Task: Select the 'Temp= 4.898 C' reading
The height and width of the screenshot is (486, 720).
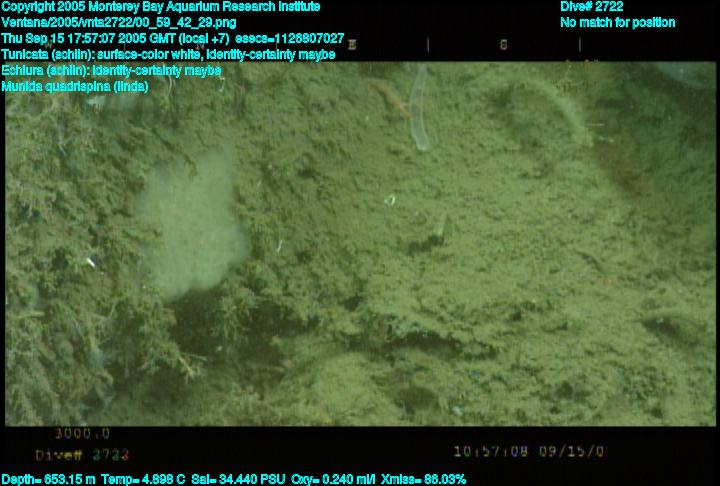Action: coord(143,480)
